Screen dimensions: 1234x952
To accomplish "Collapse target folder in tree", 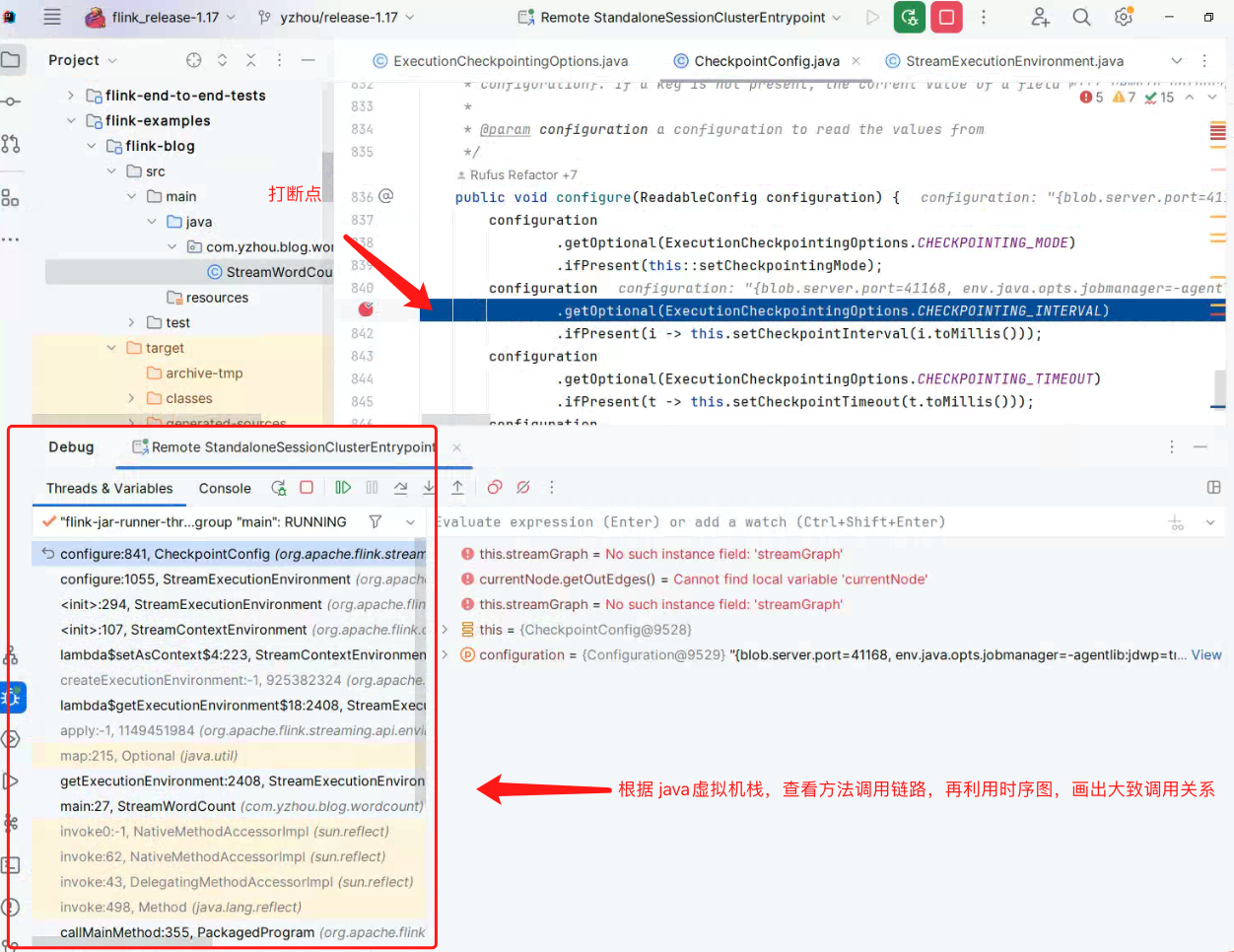I will click(111, 348).
